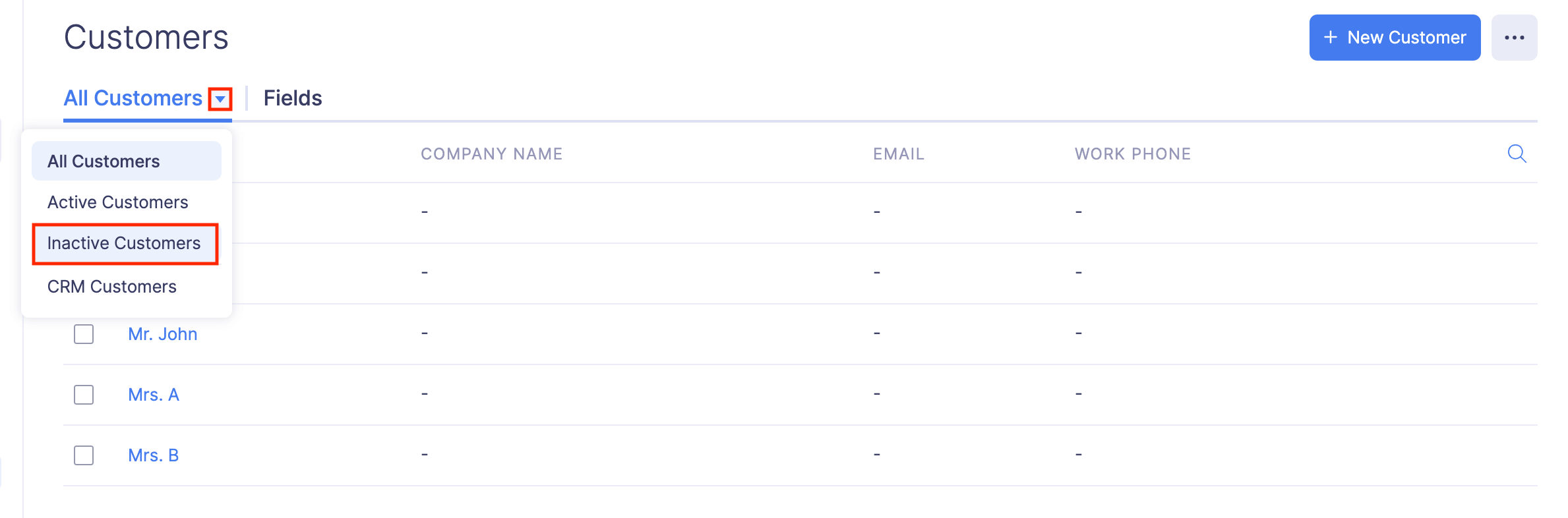The image size is (1568, 518).
Task: Choose Active Customers filter option
Action: [118, 202]
